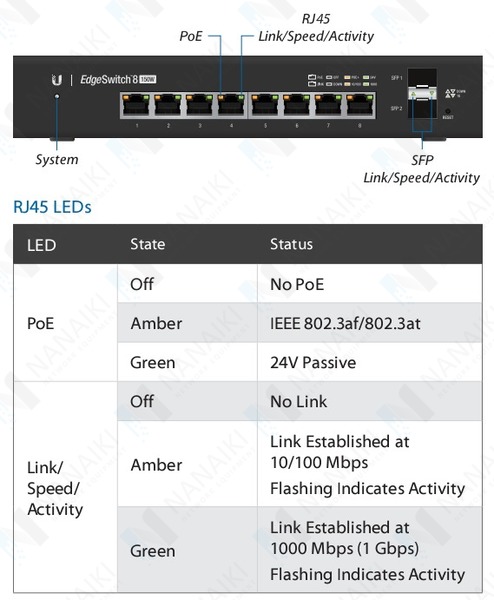This screenshot has width=494, height=600.
Task: Click the '1000 Mbps (1 Gbps)' status text
Action: click(344, 548)
